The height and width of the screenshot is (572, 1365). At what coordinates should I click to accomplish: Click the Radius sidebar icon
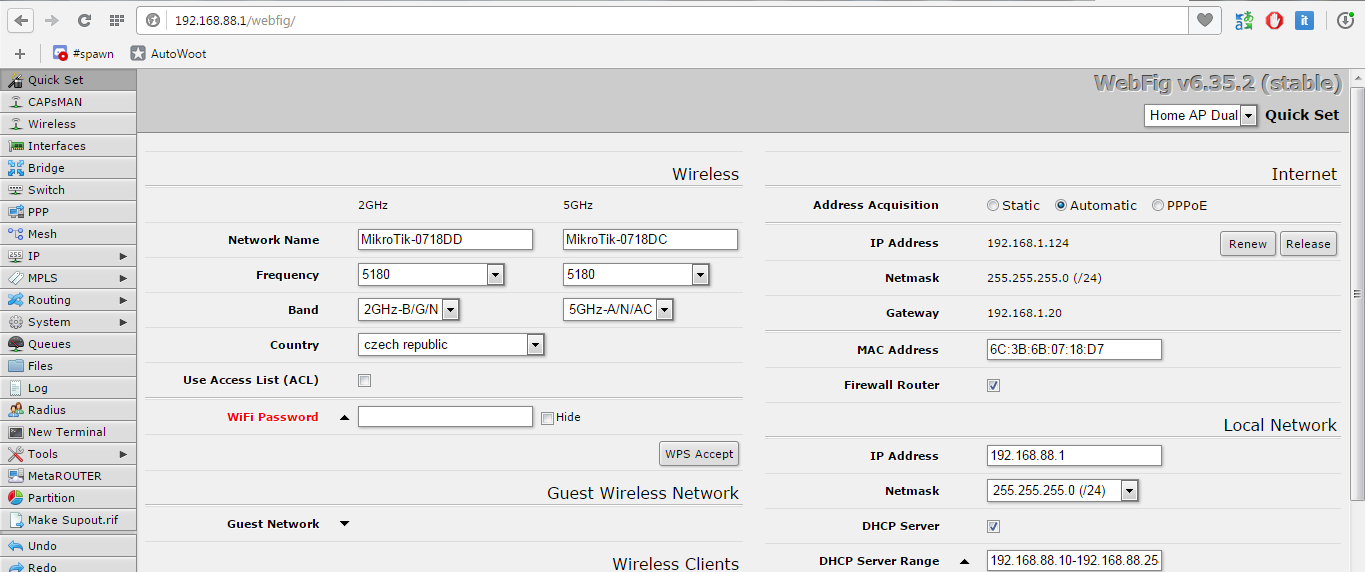tap(15, 410)
